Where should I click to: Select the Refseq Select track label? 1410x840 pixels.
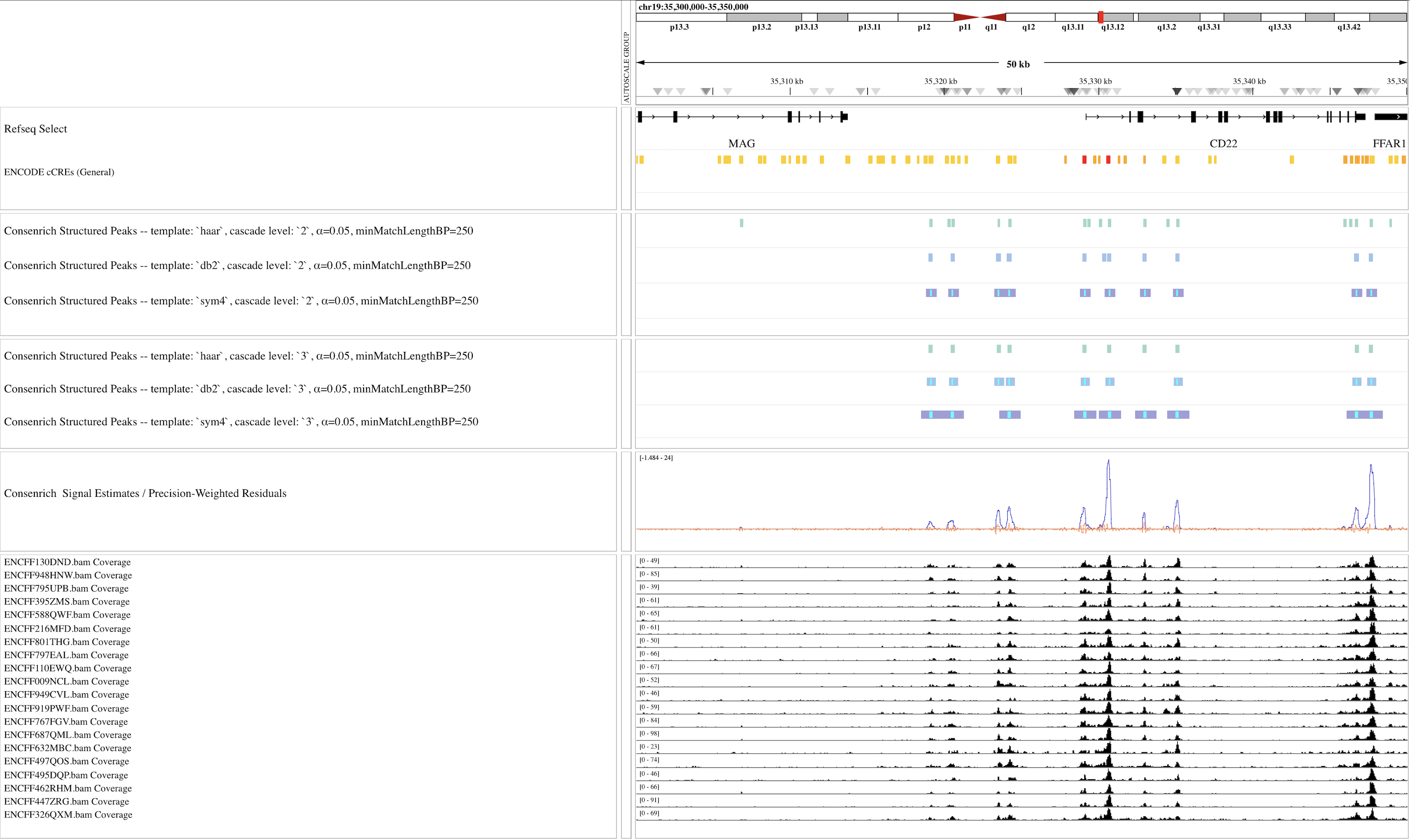click(35, 129)
